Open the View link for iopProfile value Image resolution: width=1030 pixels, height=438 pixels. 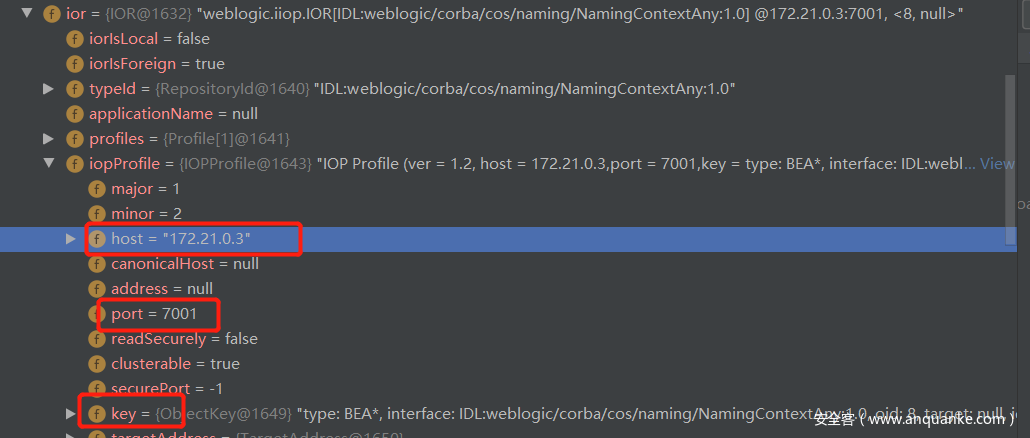point(996,164)
